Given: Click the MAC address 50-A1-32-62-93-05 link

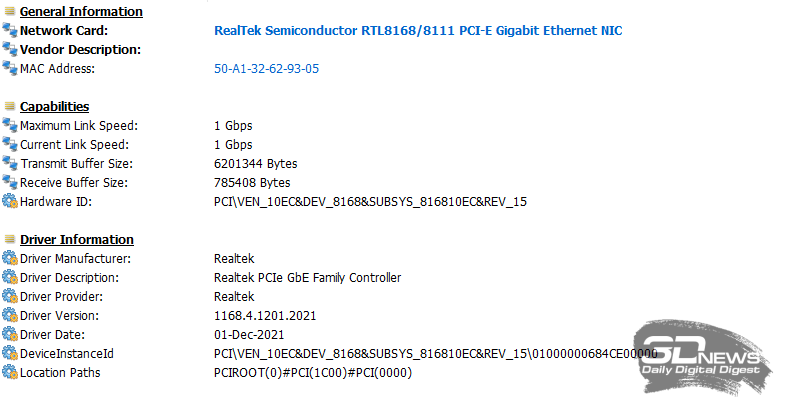Looking at the screenshot, I should pos(267,69).
